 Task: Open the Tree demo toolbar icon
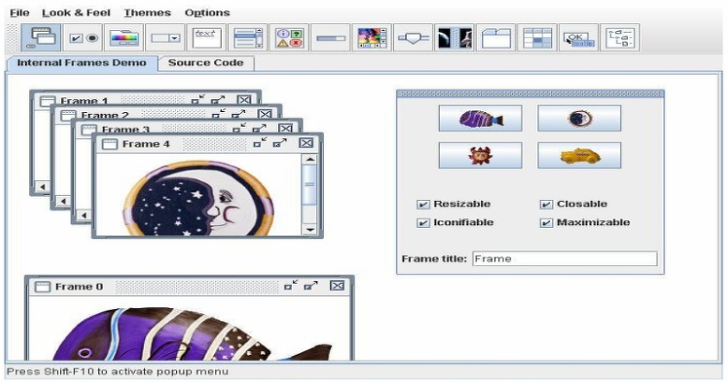(620, 38)
